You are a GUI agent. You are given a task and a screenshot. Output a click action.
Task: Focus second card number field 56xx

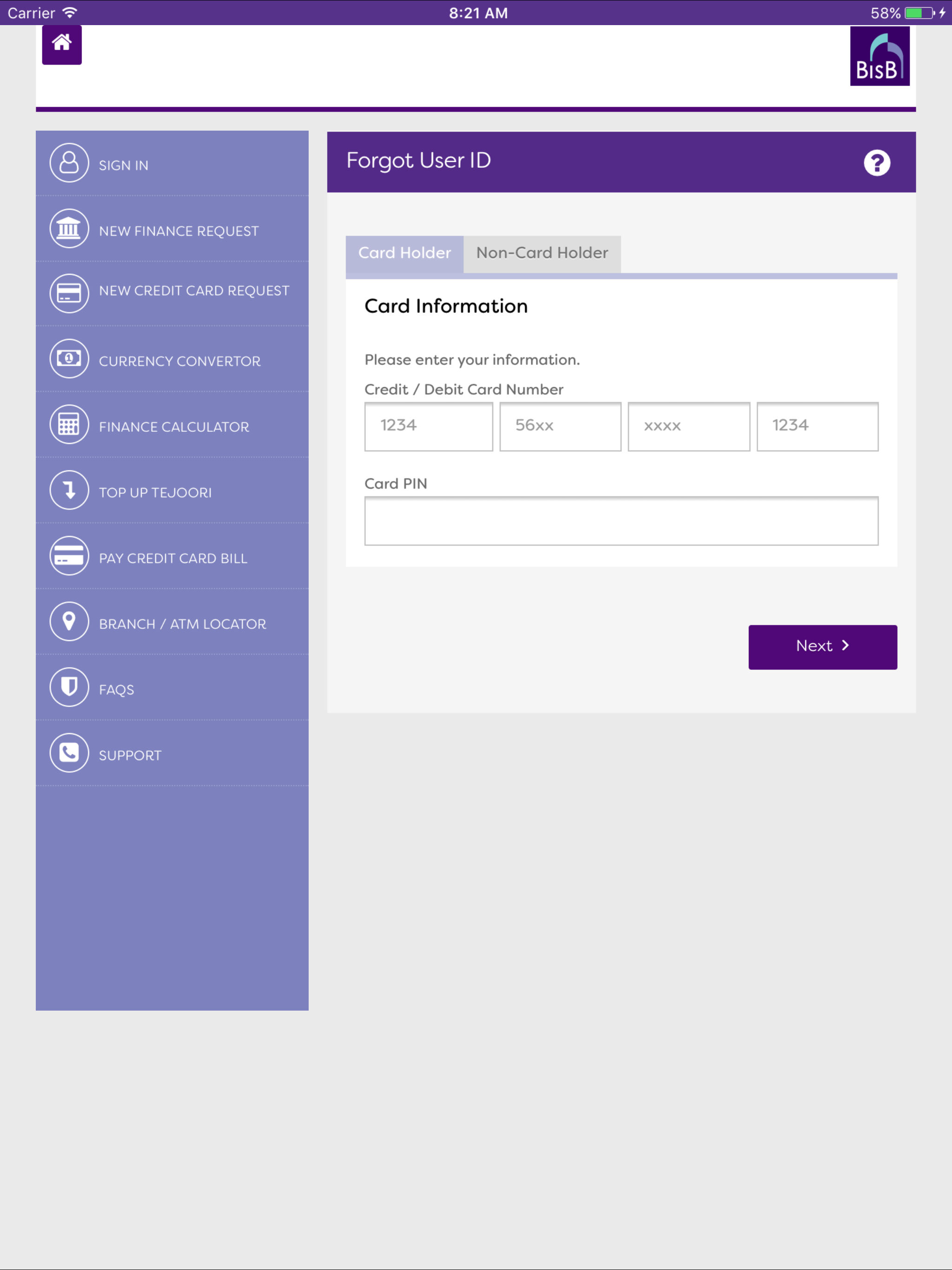(560, 427)
